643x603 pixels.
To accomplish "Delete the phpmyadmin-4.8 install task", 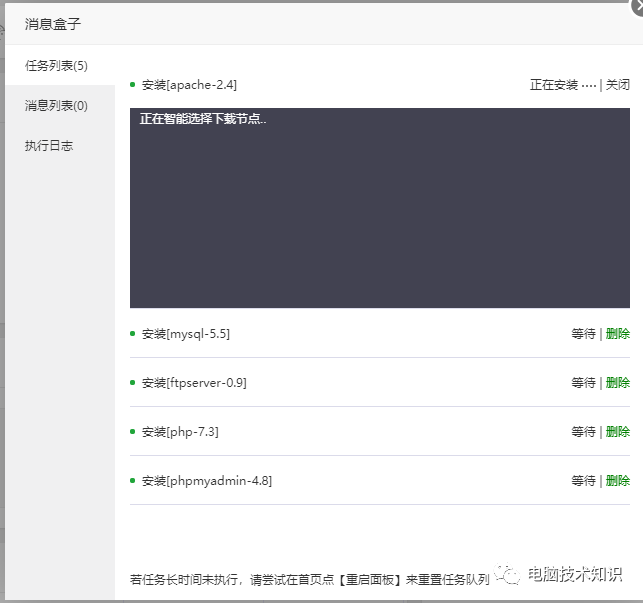I will (x=618, y=480).
